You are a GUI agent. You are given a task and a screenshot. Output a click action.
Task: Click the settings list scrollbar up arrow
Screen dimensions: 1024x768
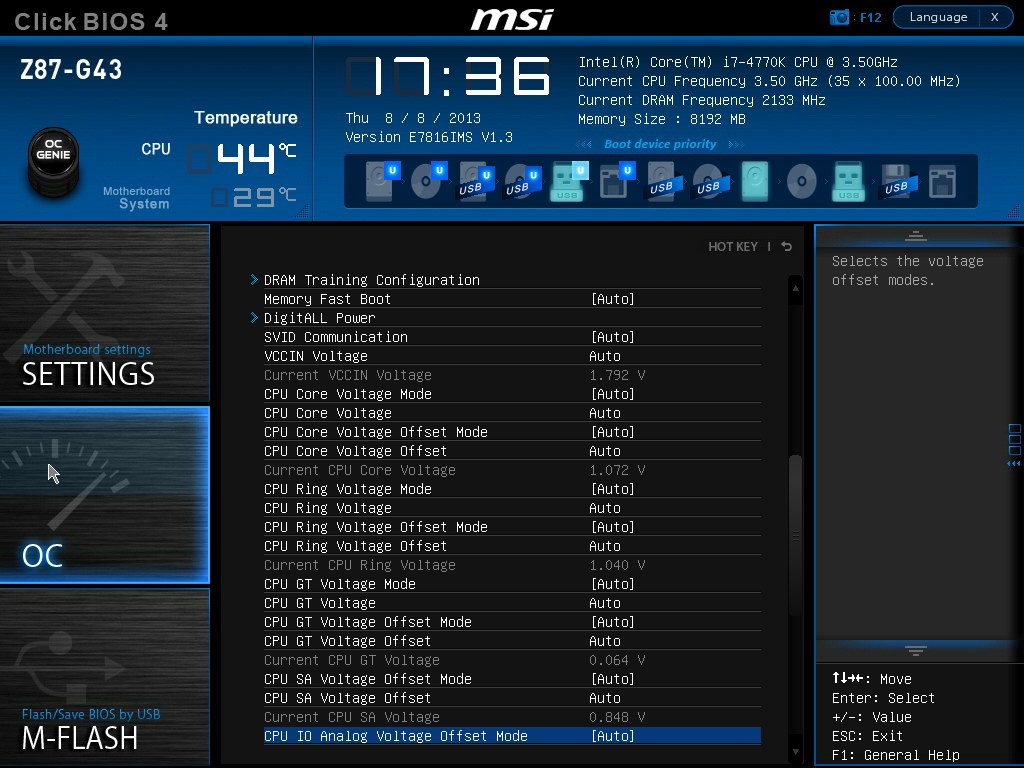[x=795, y=287]
